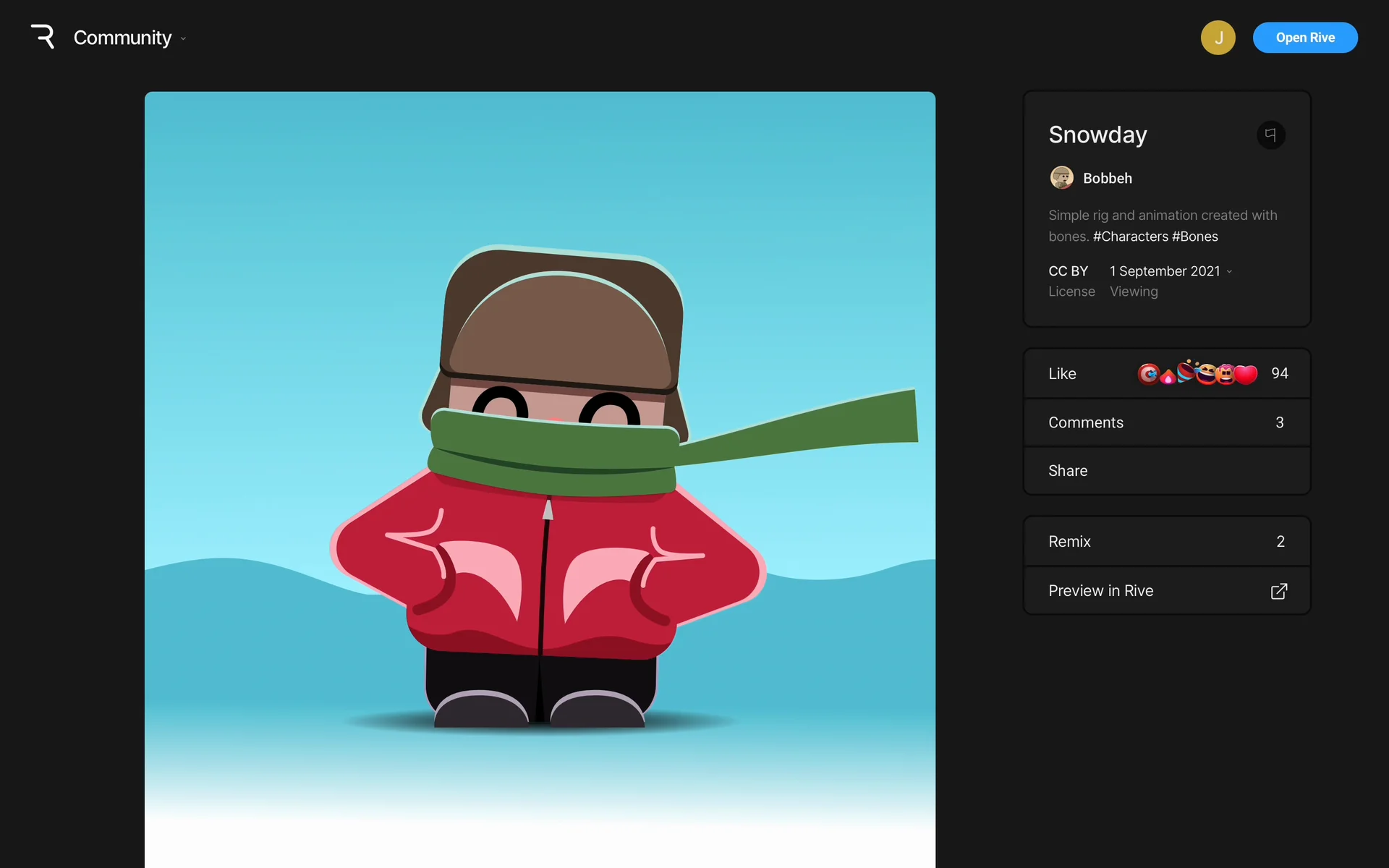Click the external link icon for Preview
The image size is (1389, 868).
point(1278,591)
